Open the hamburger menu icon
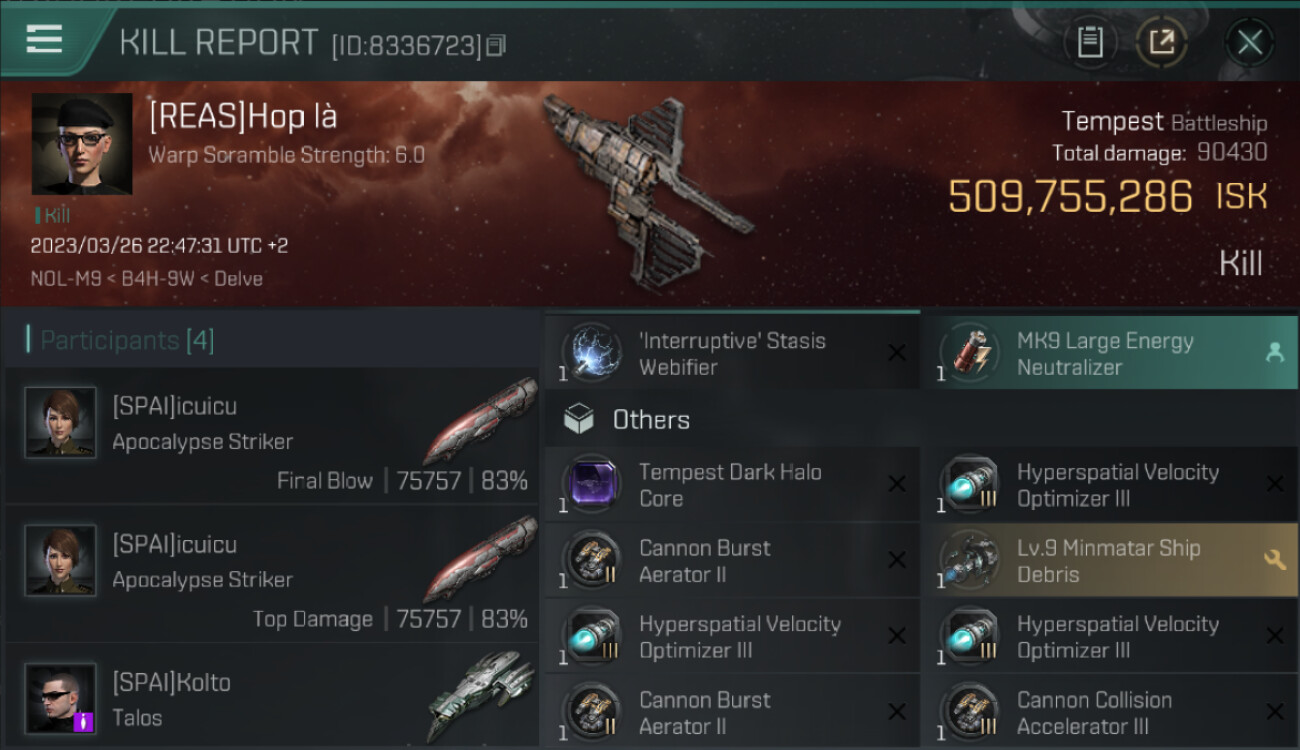Screen dimensions: 1300x750 (44, 40)
